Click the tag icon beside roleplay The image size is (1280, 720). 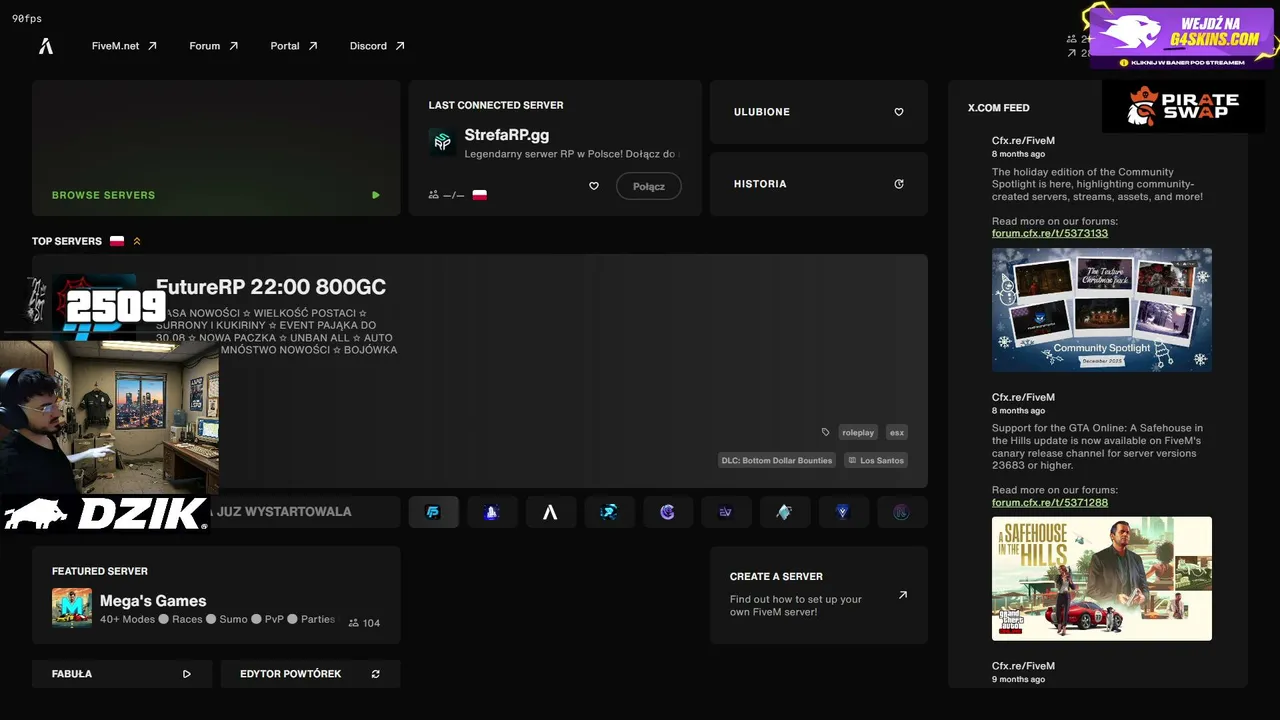tap(825, 432)
